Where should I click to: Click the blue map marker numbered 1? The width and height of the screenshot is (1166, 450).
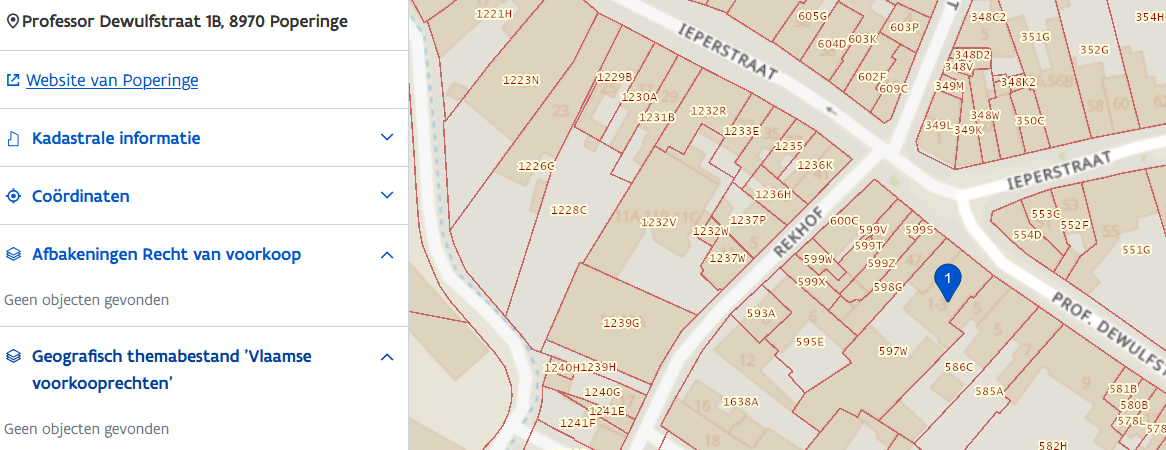[x=946, y=280]
